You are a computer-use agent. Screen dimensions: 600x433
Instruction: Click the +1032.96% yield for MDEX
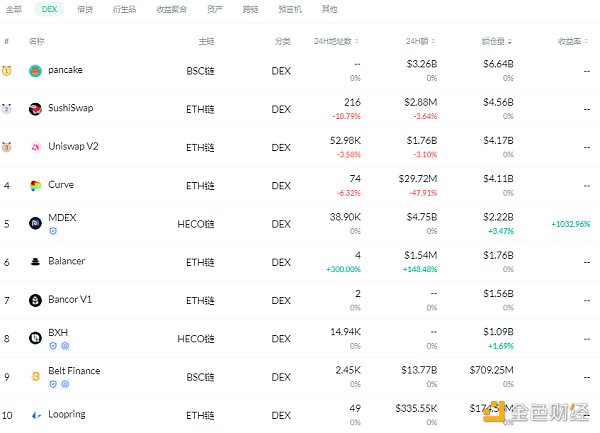[x=571, y=224]
